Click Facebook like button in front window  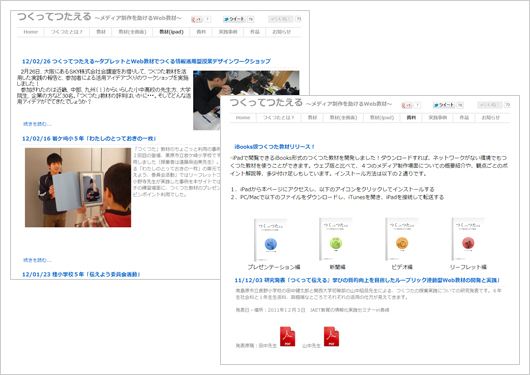[490, 105]
